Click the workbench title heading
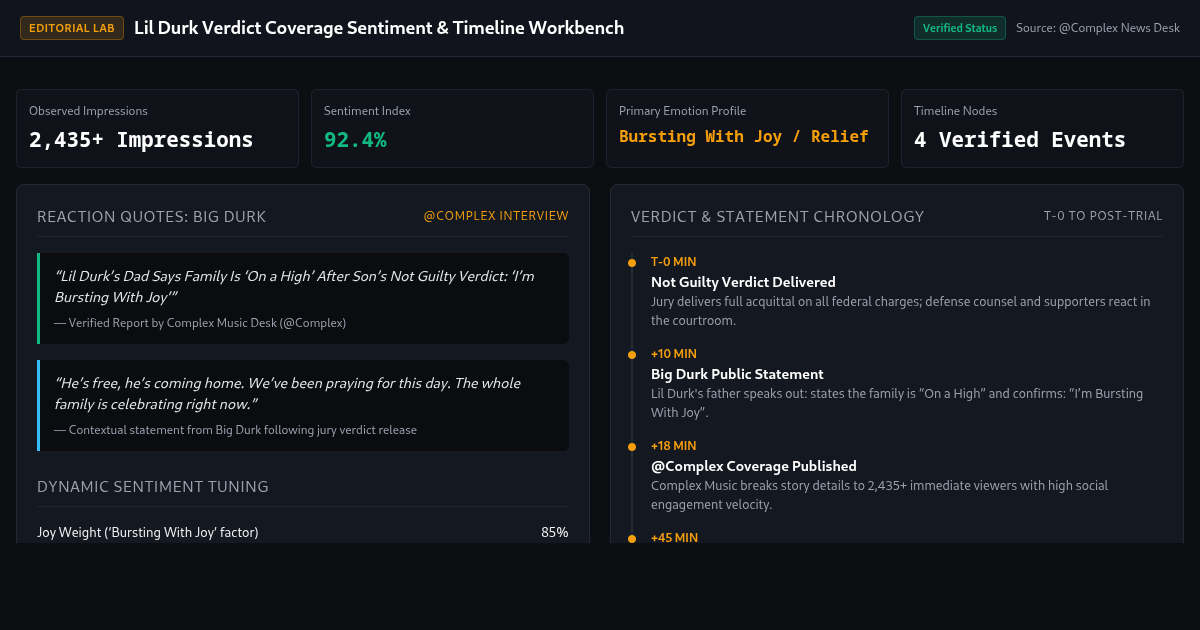1200x630 pixels. tap(379, 28)
